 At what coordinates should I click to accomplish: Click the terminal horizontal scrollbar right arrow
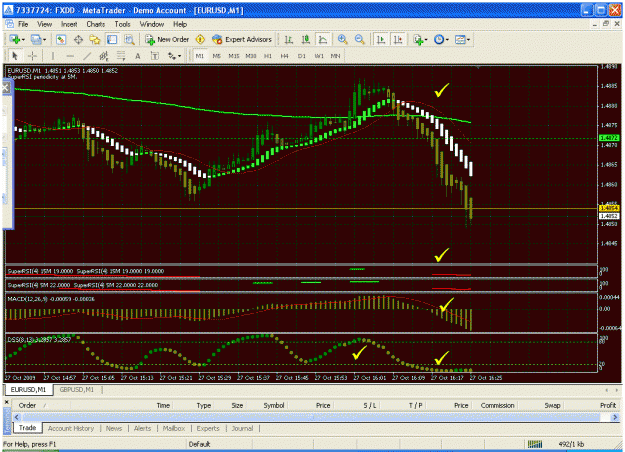pyautogui.click(x=615, y=417)
